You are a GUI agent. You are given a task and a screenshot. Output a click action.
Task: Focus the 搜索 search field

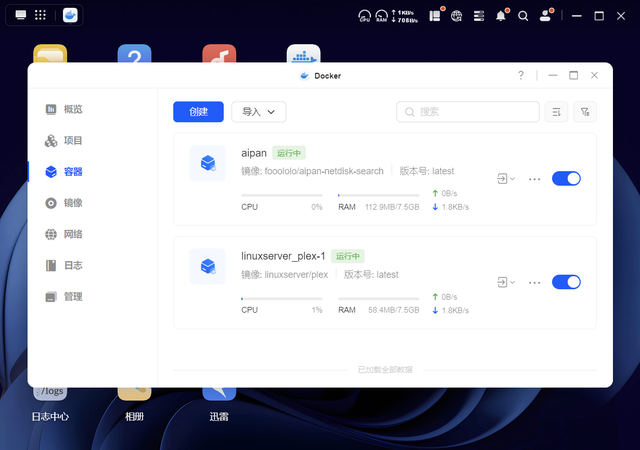point(468,112)
